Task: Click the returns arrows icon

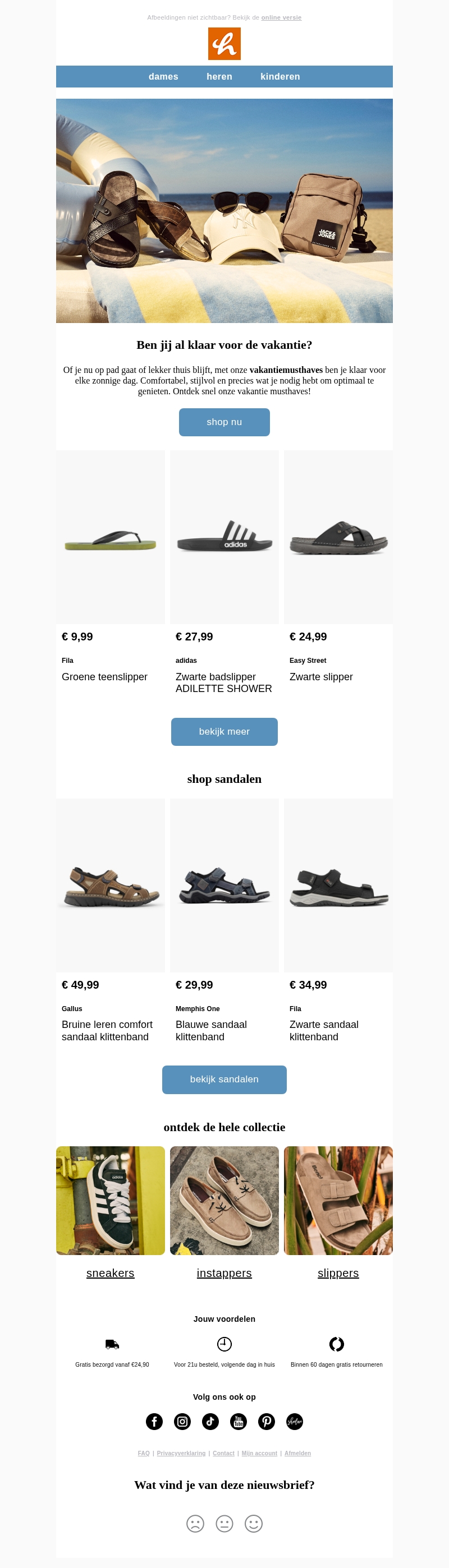Action: [336, 1344]
